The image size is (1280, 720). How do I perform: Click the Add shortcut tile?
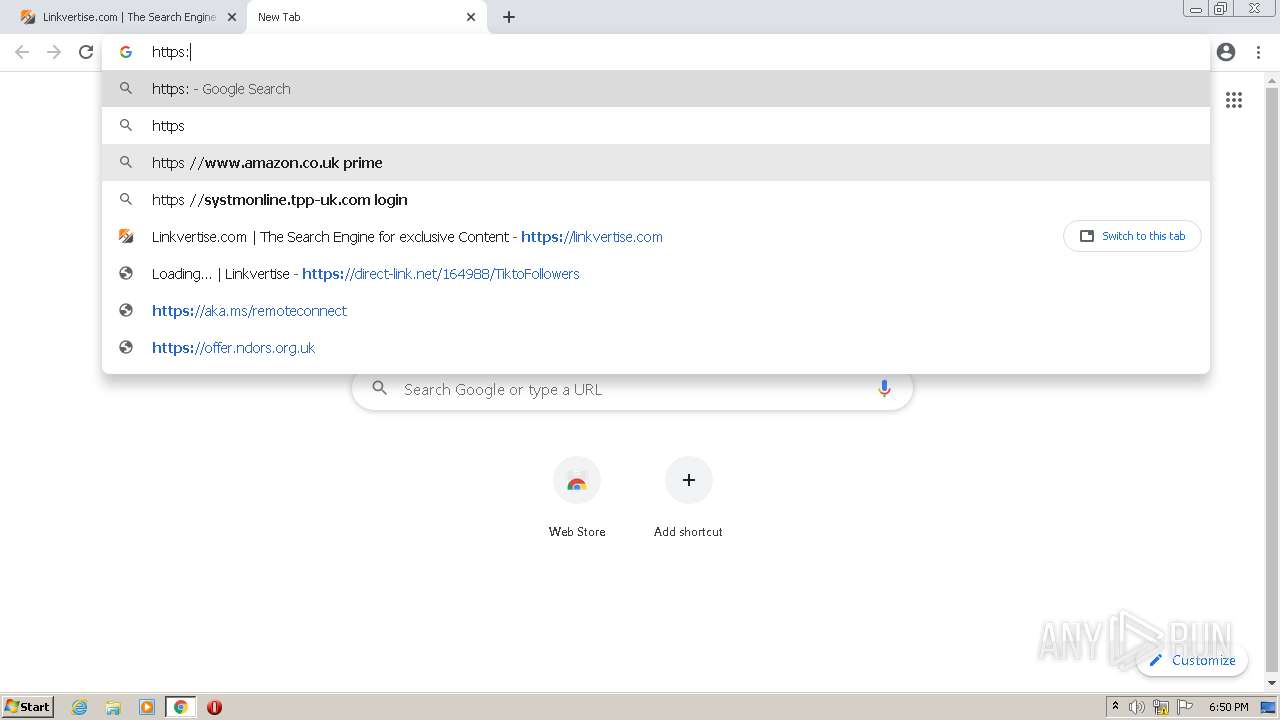tap(688, 498)
